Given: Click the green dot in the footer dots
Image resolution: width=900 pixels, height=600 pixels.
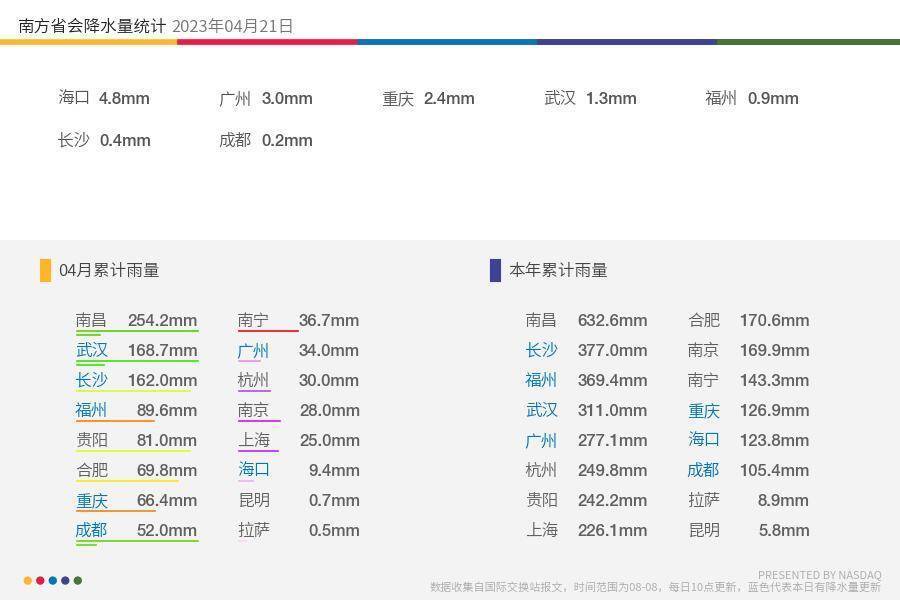Looking at the screenshot, I should tap(78, 580).
